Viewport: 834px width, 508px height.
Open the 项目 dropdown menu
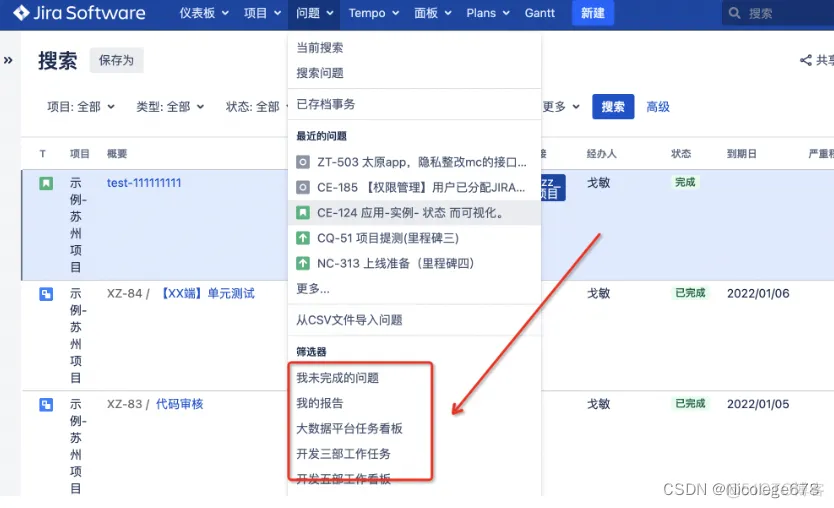262,13
